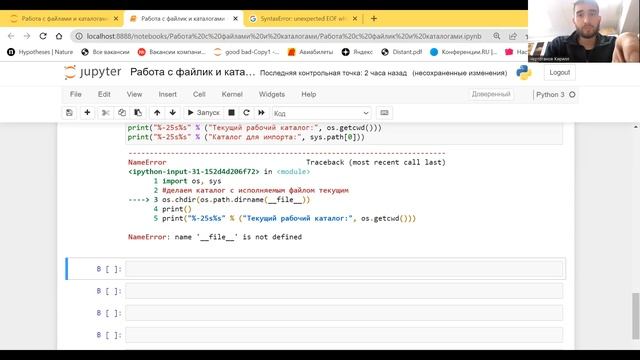Close the first browser tab
640x360 pixels.
coord(116,19)
